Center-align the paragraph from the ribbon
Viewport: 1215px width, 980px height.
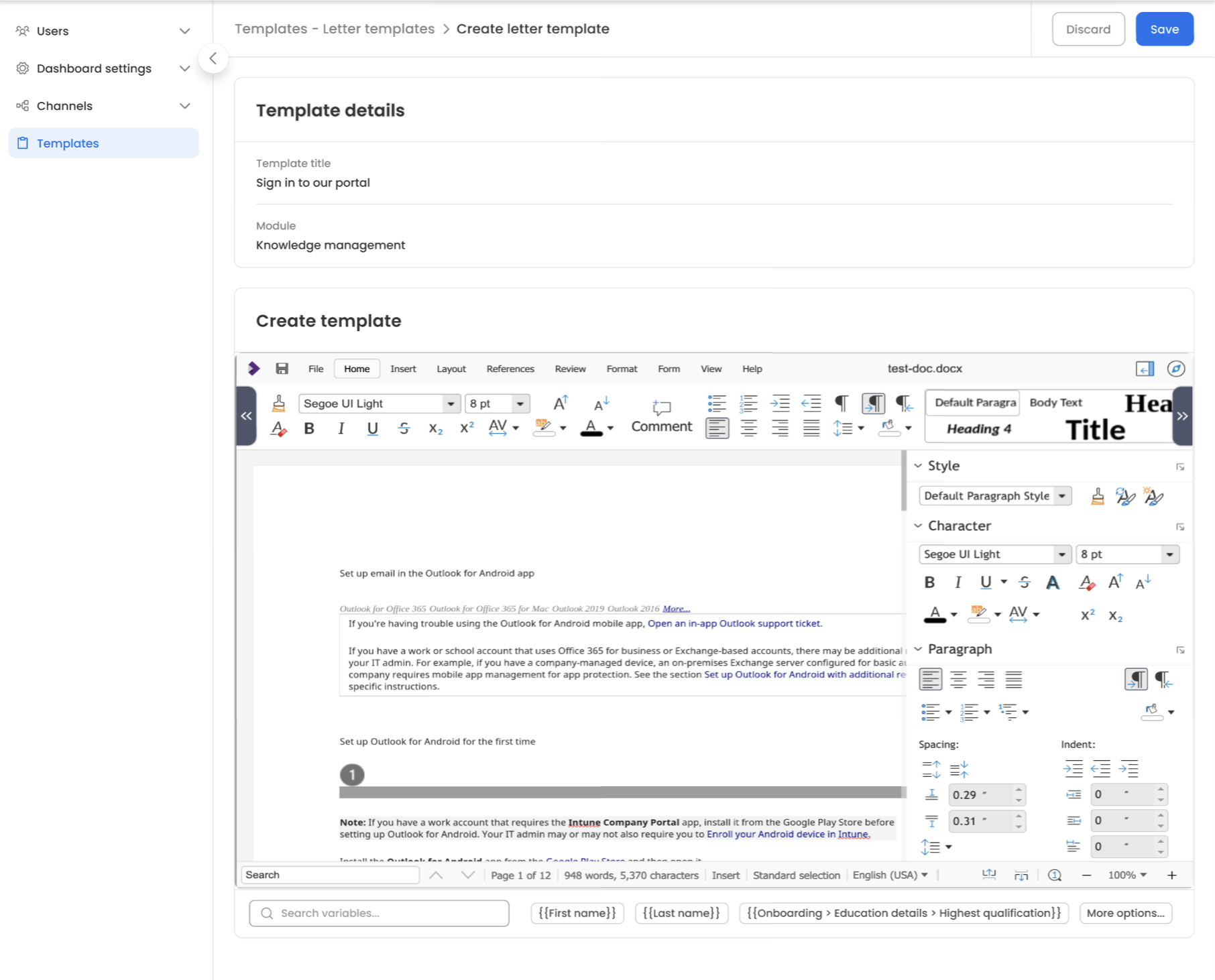pyautogui.click(x=748, y=428)
